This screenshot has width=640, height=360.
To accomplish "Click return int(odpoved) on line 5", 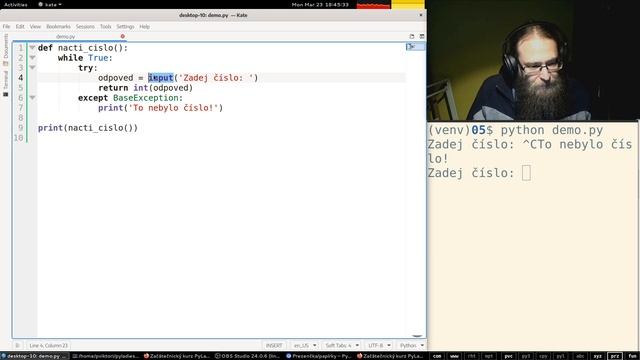I will [145, 88].
